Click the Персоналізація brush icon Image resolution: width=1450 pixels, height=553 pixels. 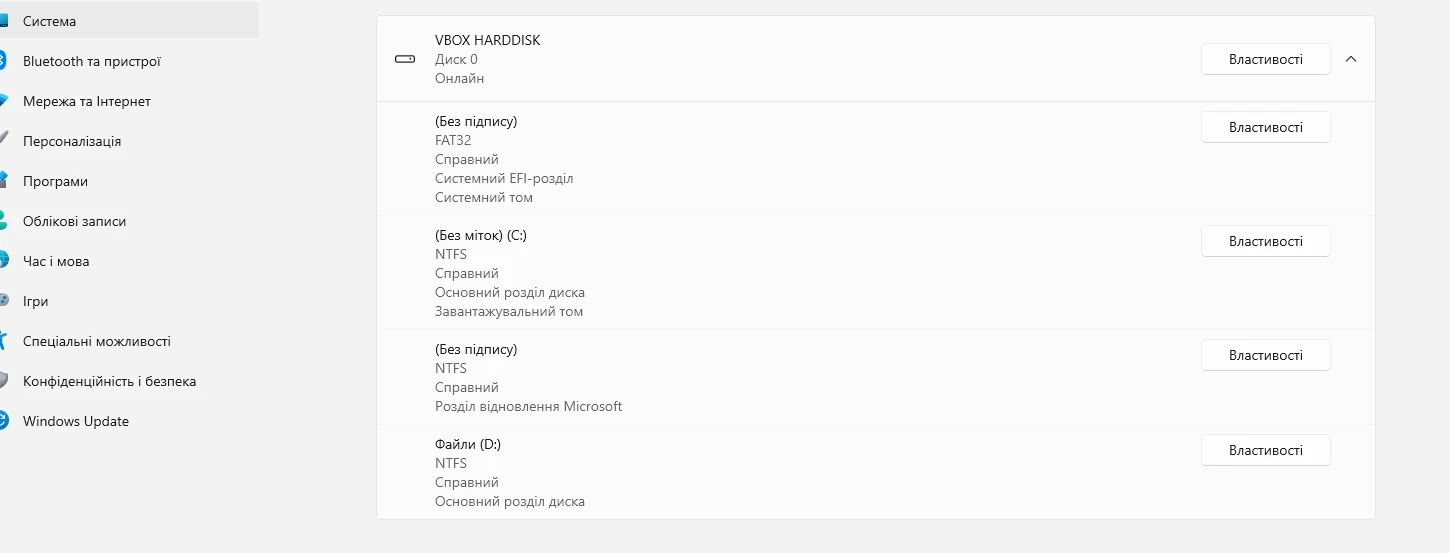3,141
